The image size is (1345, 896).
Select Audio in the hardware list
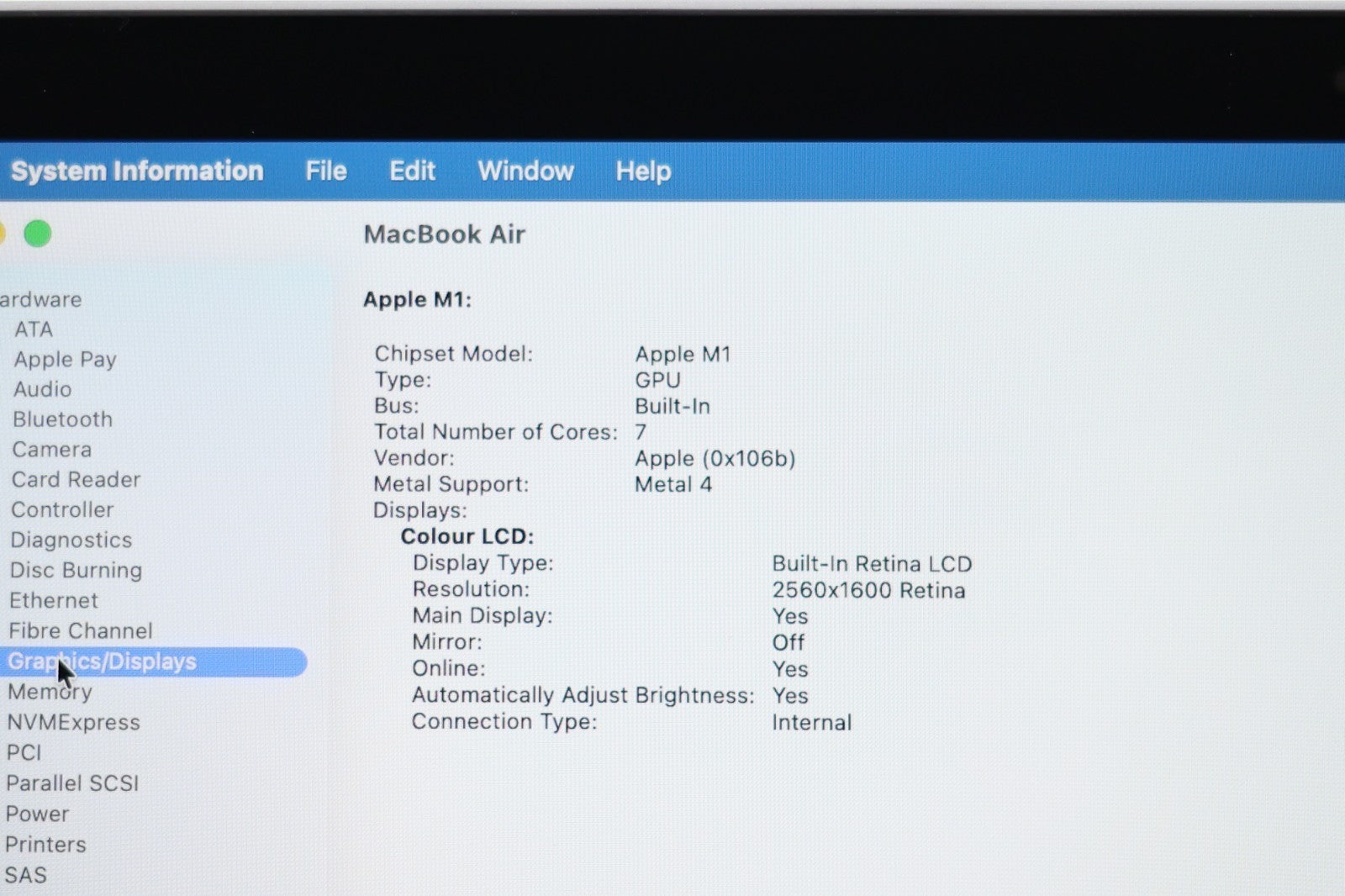pyautogui.click(x=42, y=389)
